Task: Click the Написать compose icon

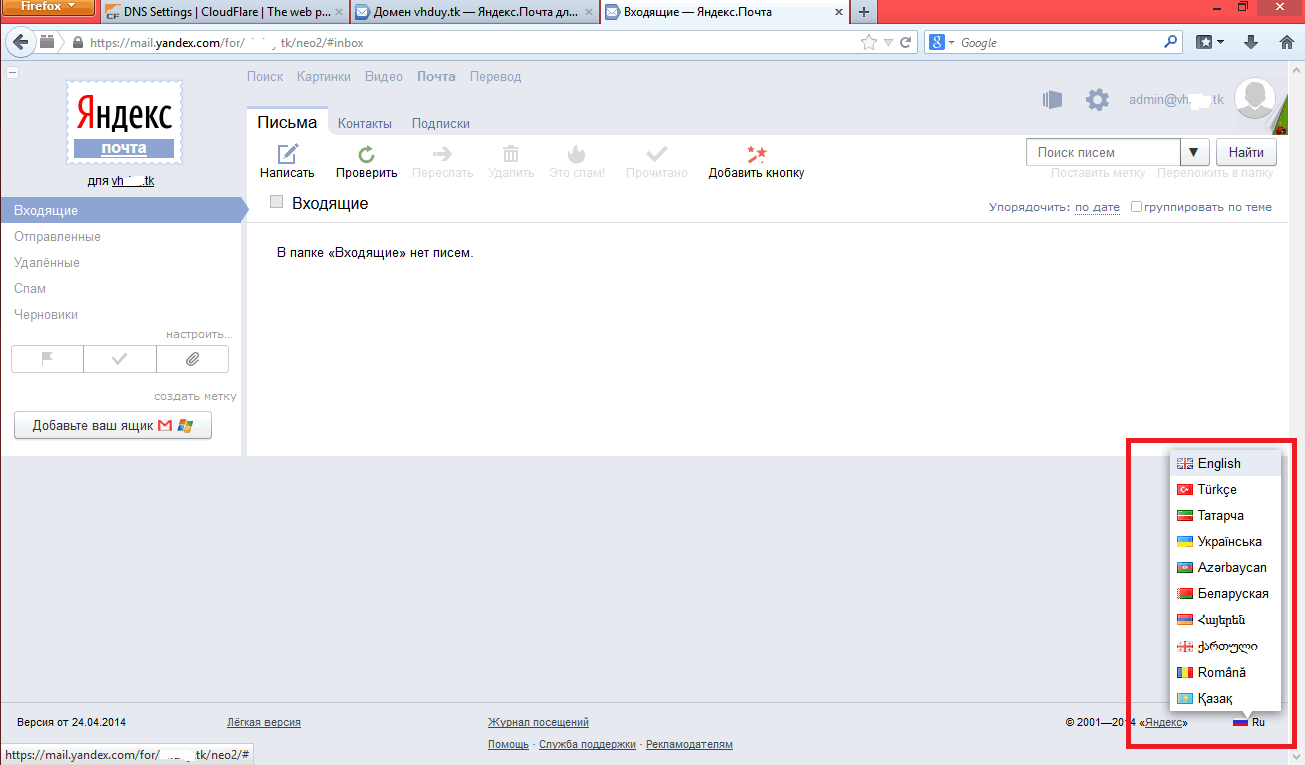Action: tap(287, 154)
